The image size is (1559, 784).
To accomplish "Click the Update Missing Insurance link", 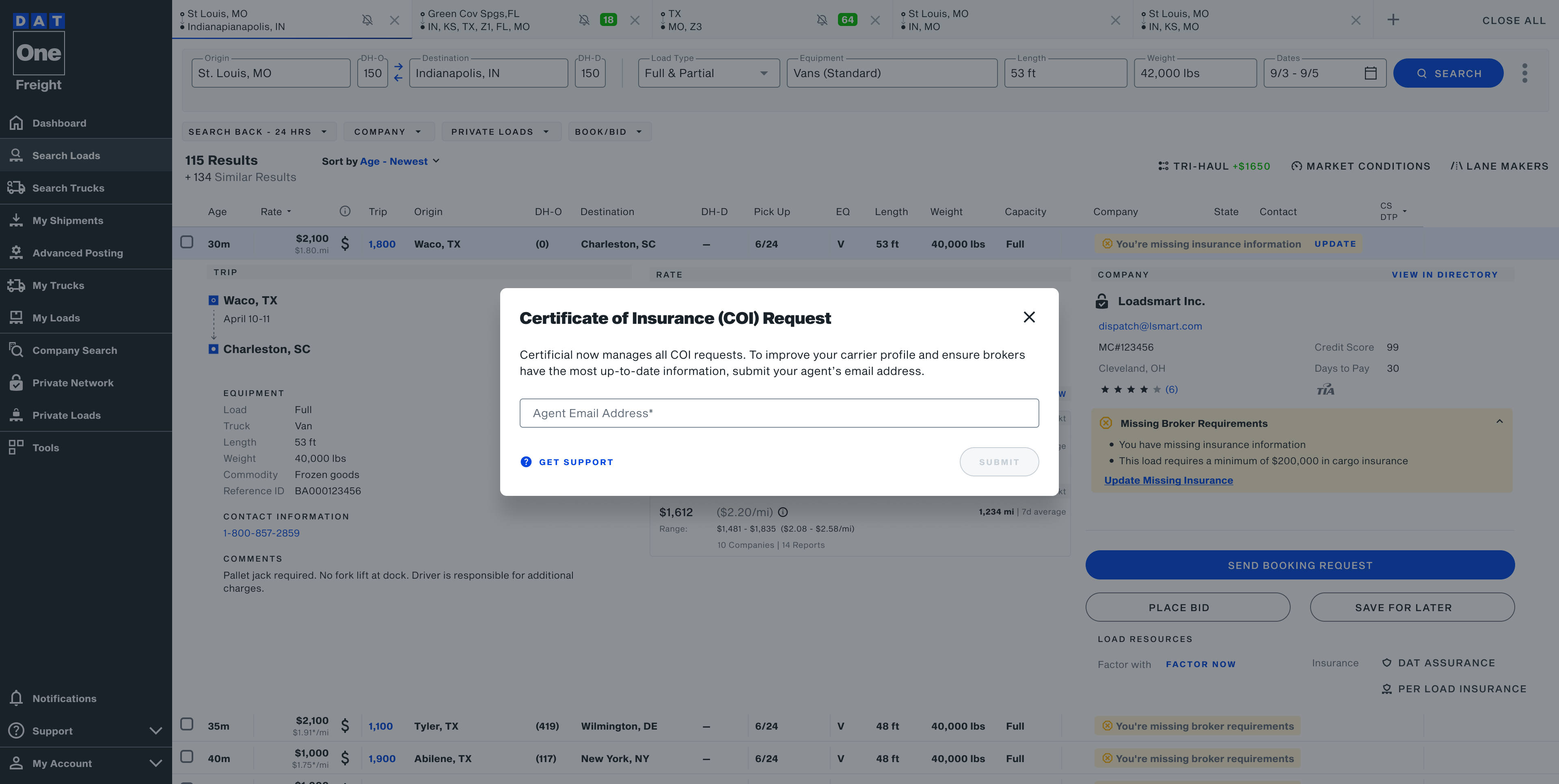I will [x=1168, y=480].
